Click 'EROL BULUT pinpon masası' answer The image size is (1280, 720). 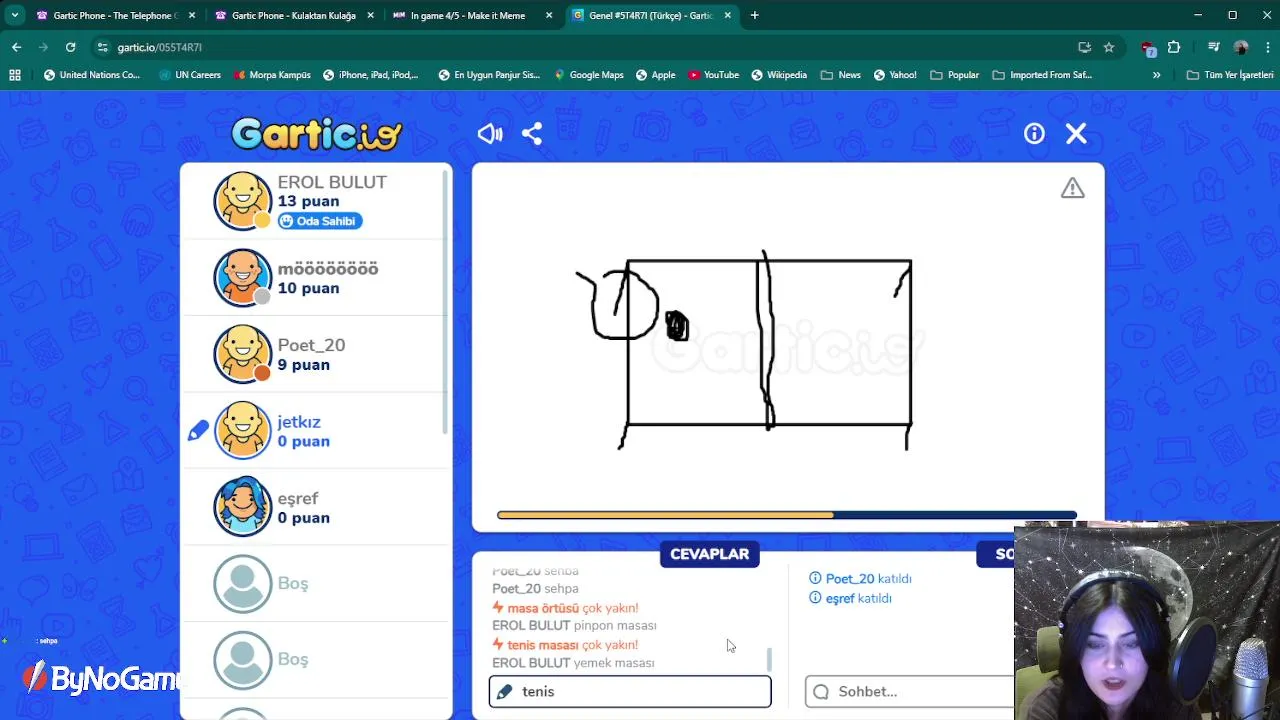click(x=574, y=626)
